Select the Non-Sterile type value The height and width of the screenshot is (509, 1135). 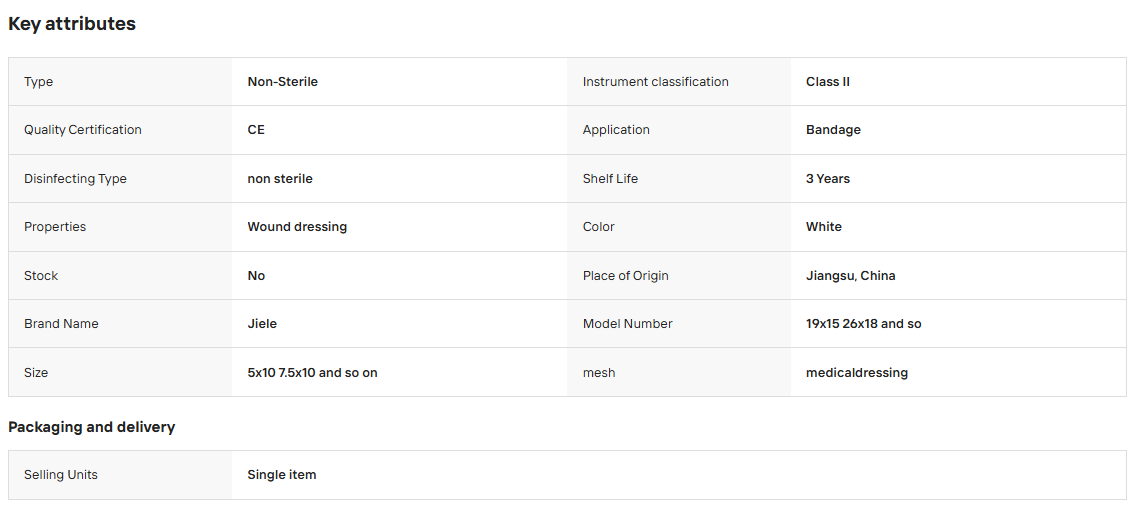[x=282, y=82]
